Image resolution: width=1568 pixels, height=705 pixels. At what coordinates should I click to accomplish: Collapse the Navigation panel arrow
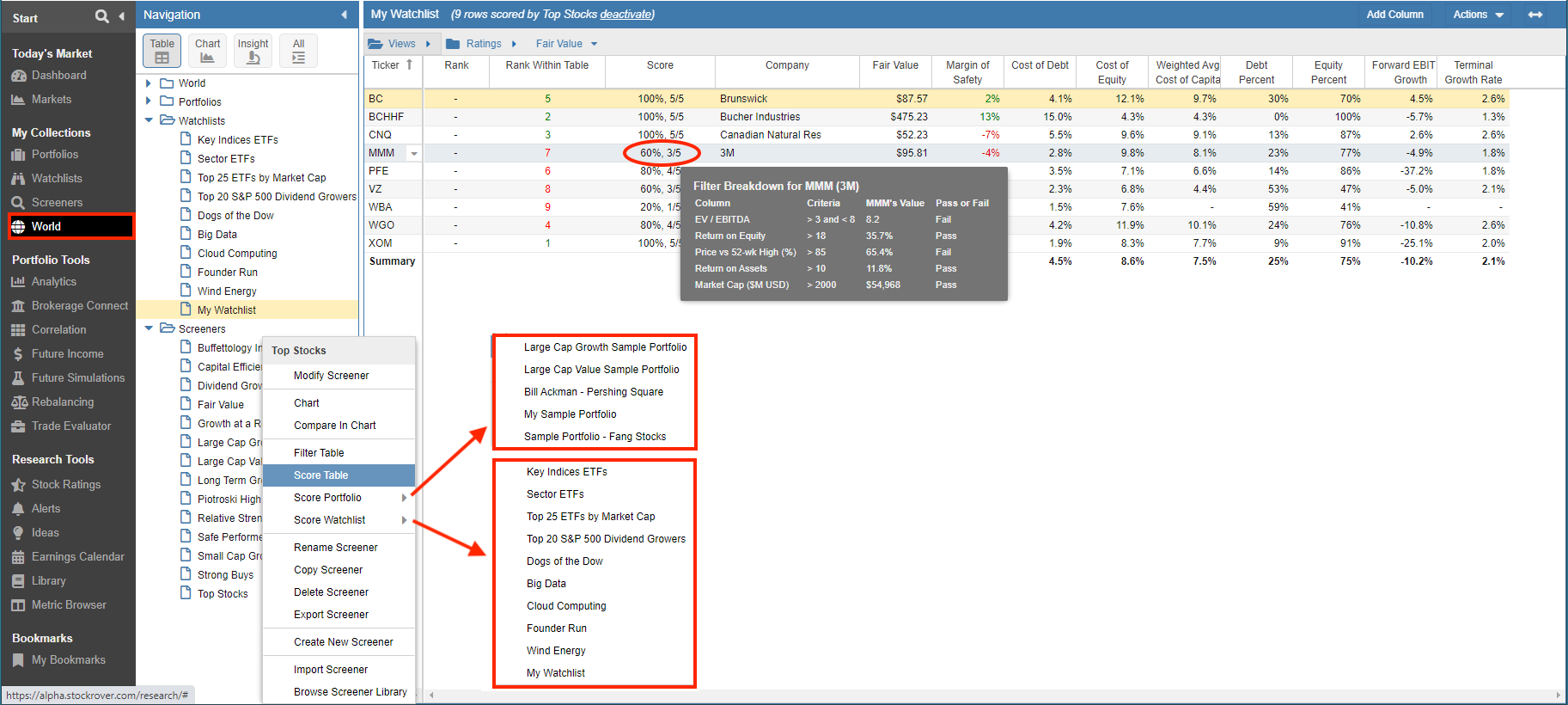(344, 15)
